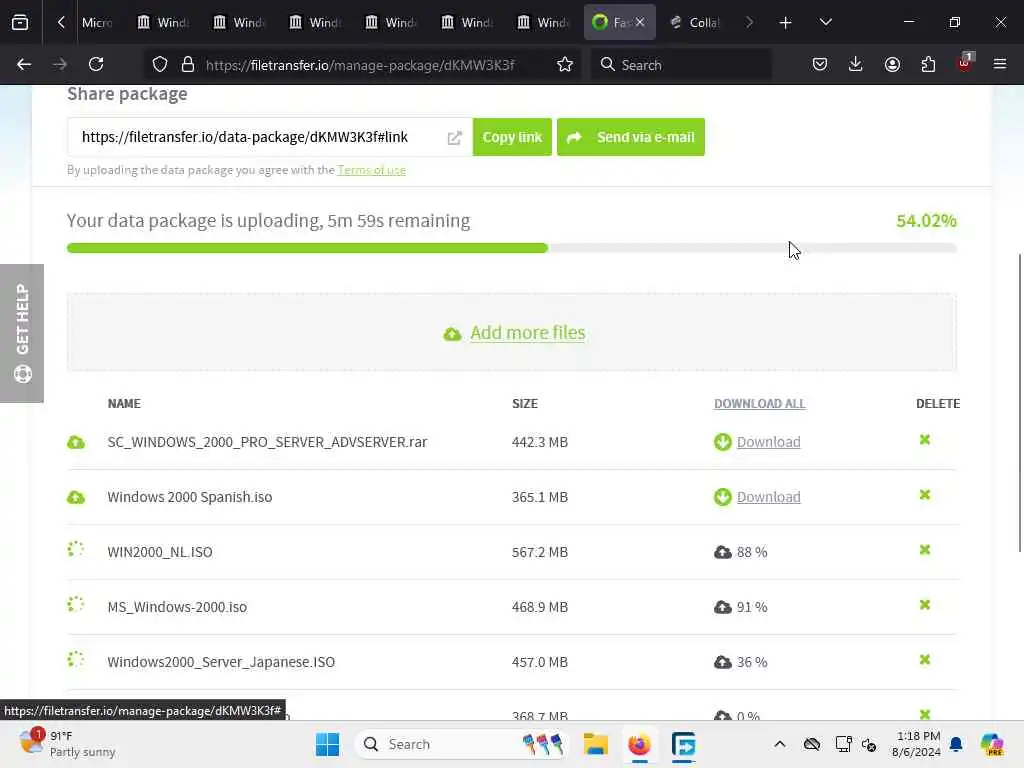The width and height of the screenshot is (1024, 768).
Task: Reload the current page
Action: point(96,64)
